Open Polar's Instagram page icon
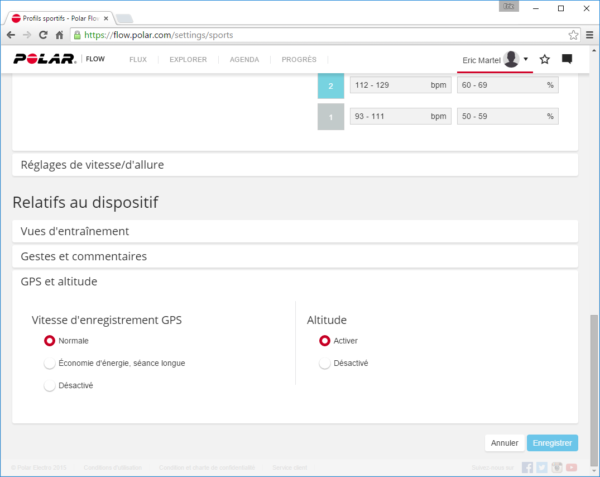 556,467
